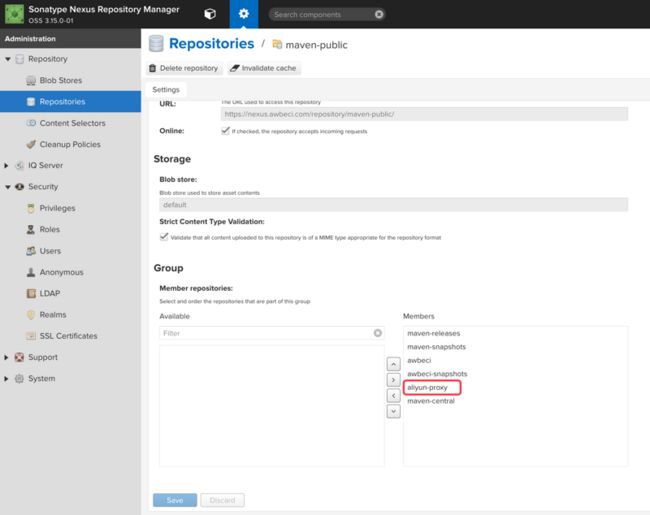
Task: Move selected member up with arrow button
Action: pos(393,364)
